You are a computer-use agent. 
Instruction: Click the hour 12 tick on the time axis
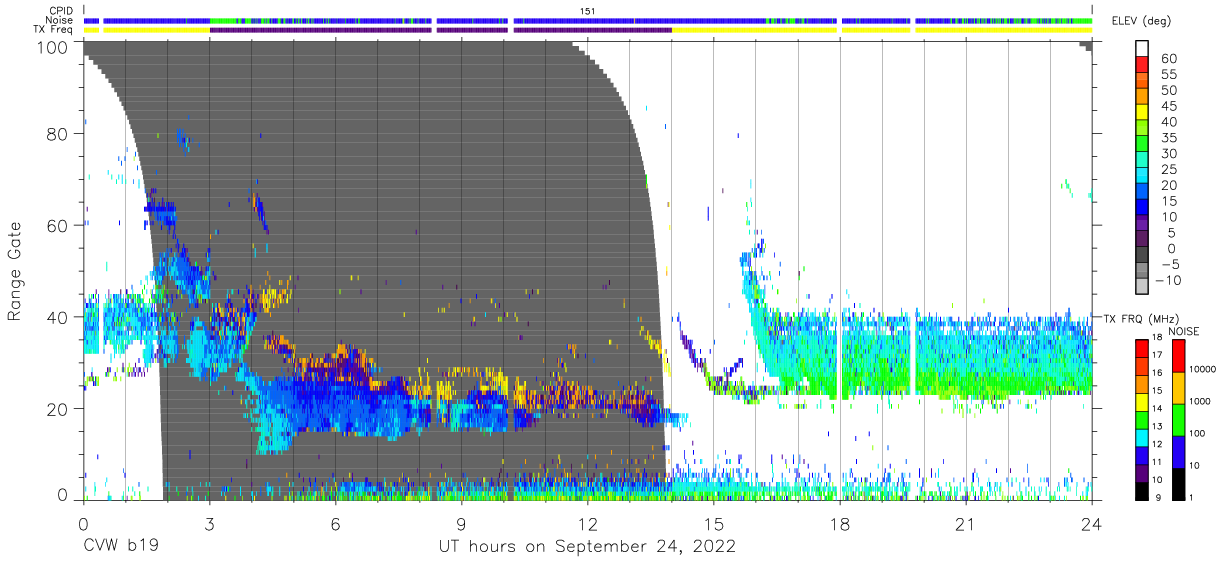[587, 524]
